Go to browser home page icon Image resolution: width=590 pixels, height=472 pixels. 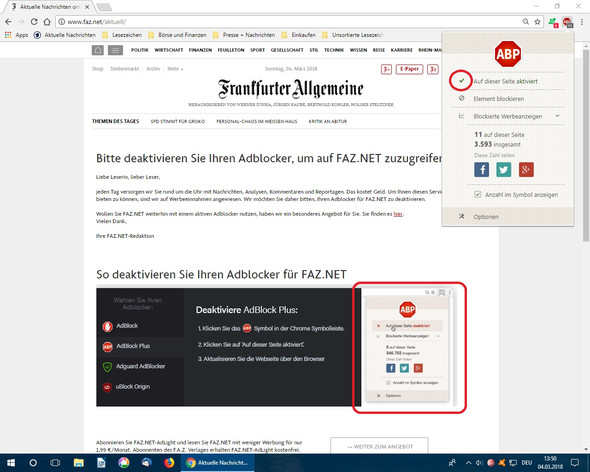coord(47,22)
